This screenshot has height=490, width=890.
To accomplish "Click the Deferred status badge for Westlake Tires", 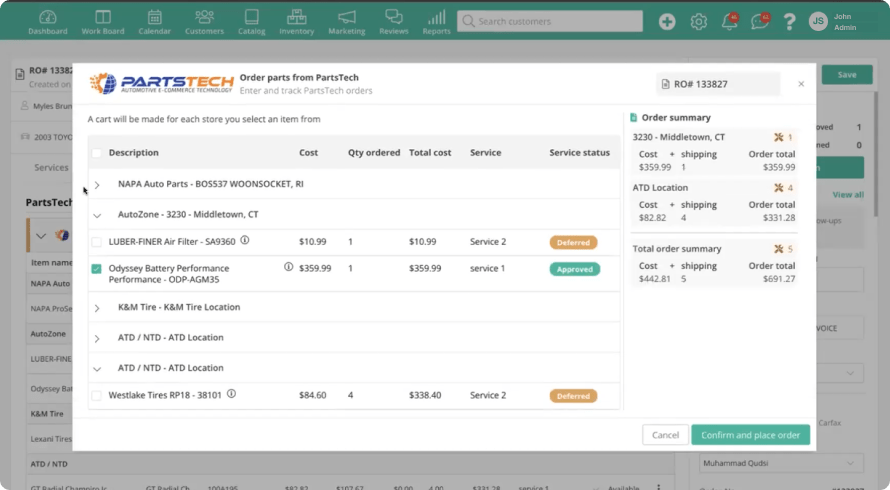I will 573,396.
